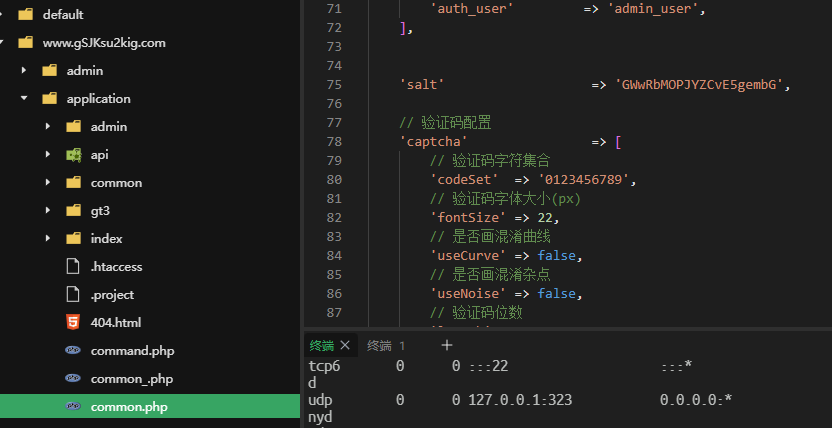Click line number 78 in the gutter
The width and height of the screenshot is (832, 428).
coord(334,142)
